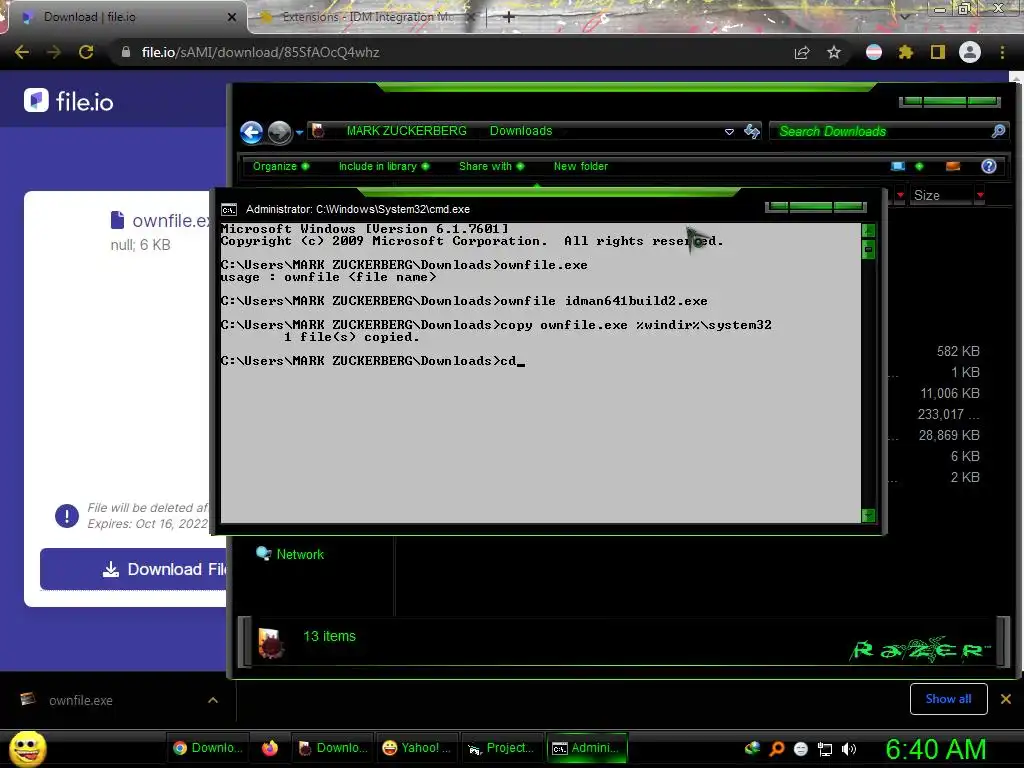This screenshot has width=1024, height=768.
Task: Expand the Explorer address bar dropdown
Action: 729,131
